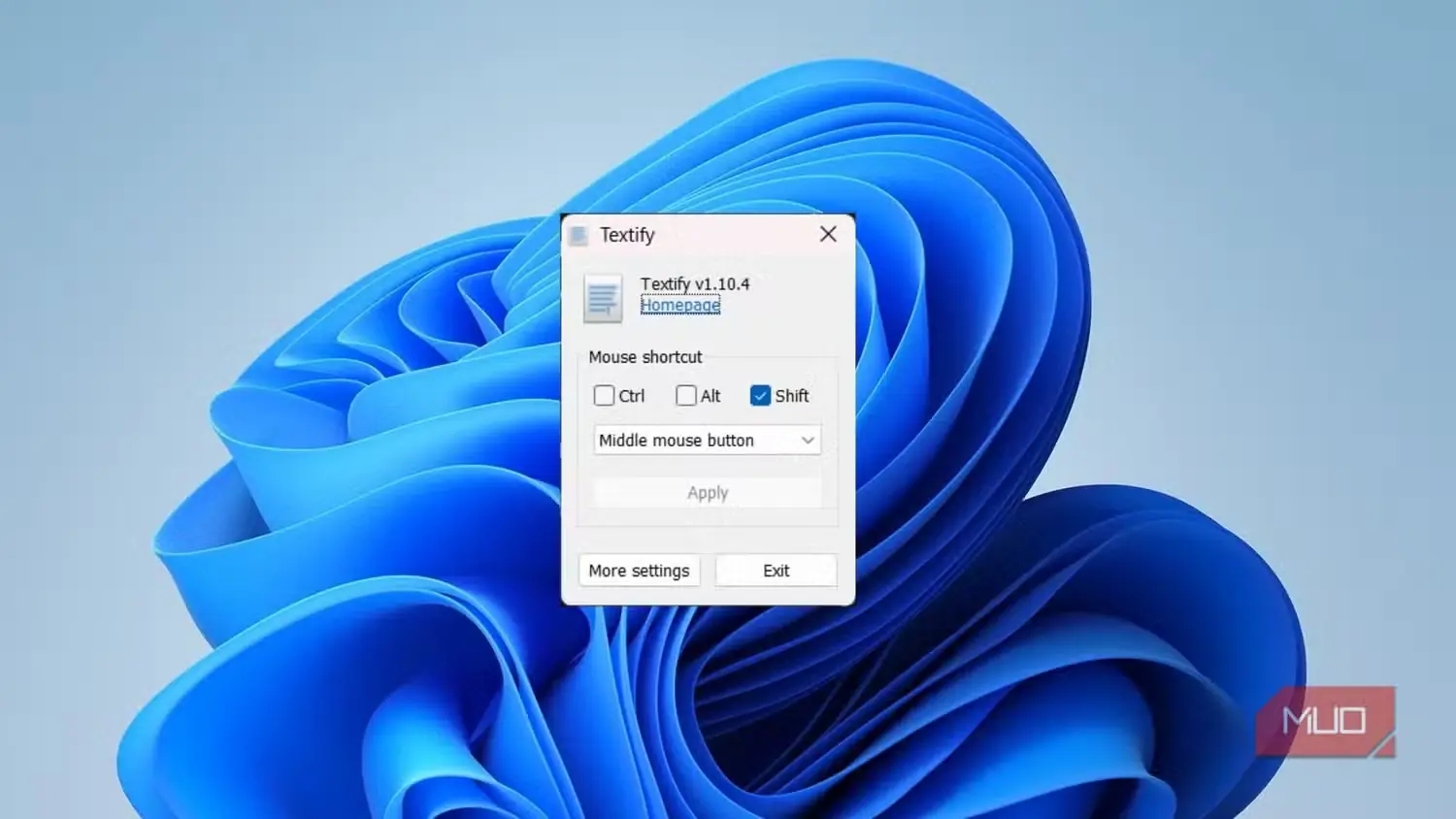Click the Apply button

[708, 493]
